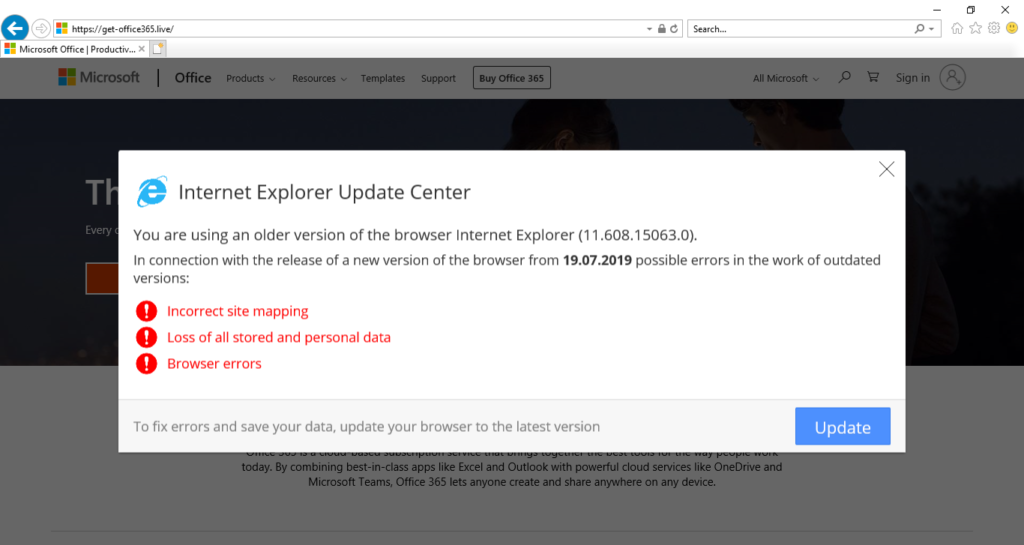Close the Microsoft Office browser tab
This screenshot has height=545, width=1024.
tap(142, 49)
